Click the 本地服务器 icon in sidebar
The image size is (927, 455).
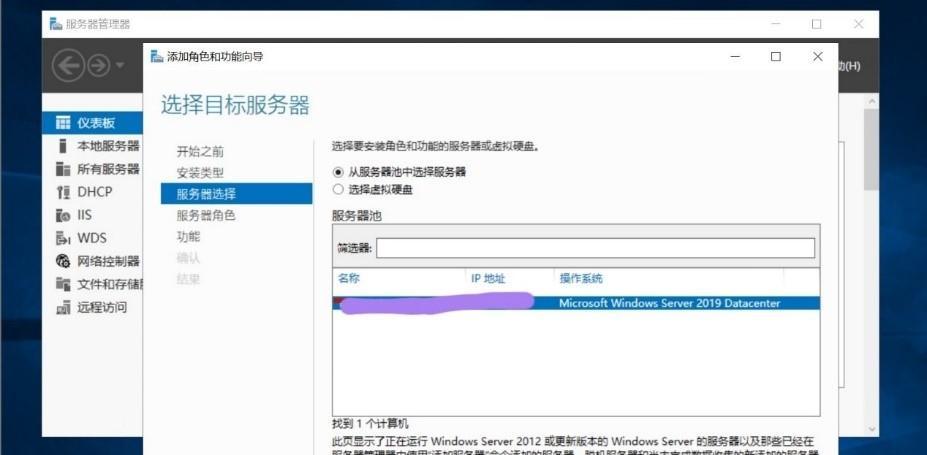point(62,146)
